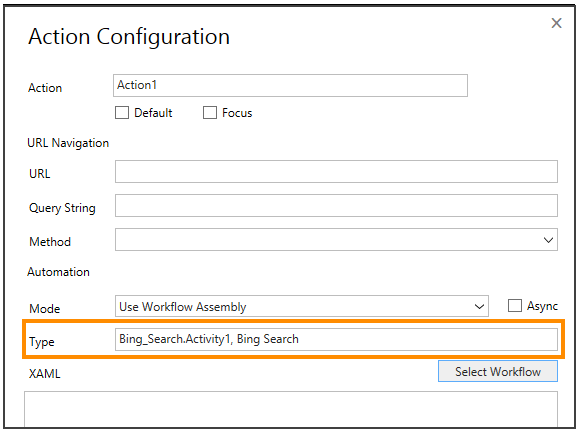Click the Query String input field
579x429 pixels.
[336, 205]
